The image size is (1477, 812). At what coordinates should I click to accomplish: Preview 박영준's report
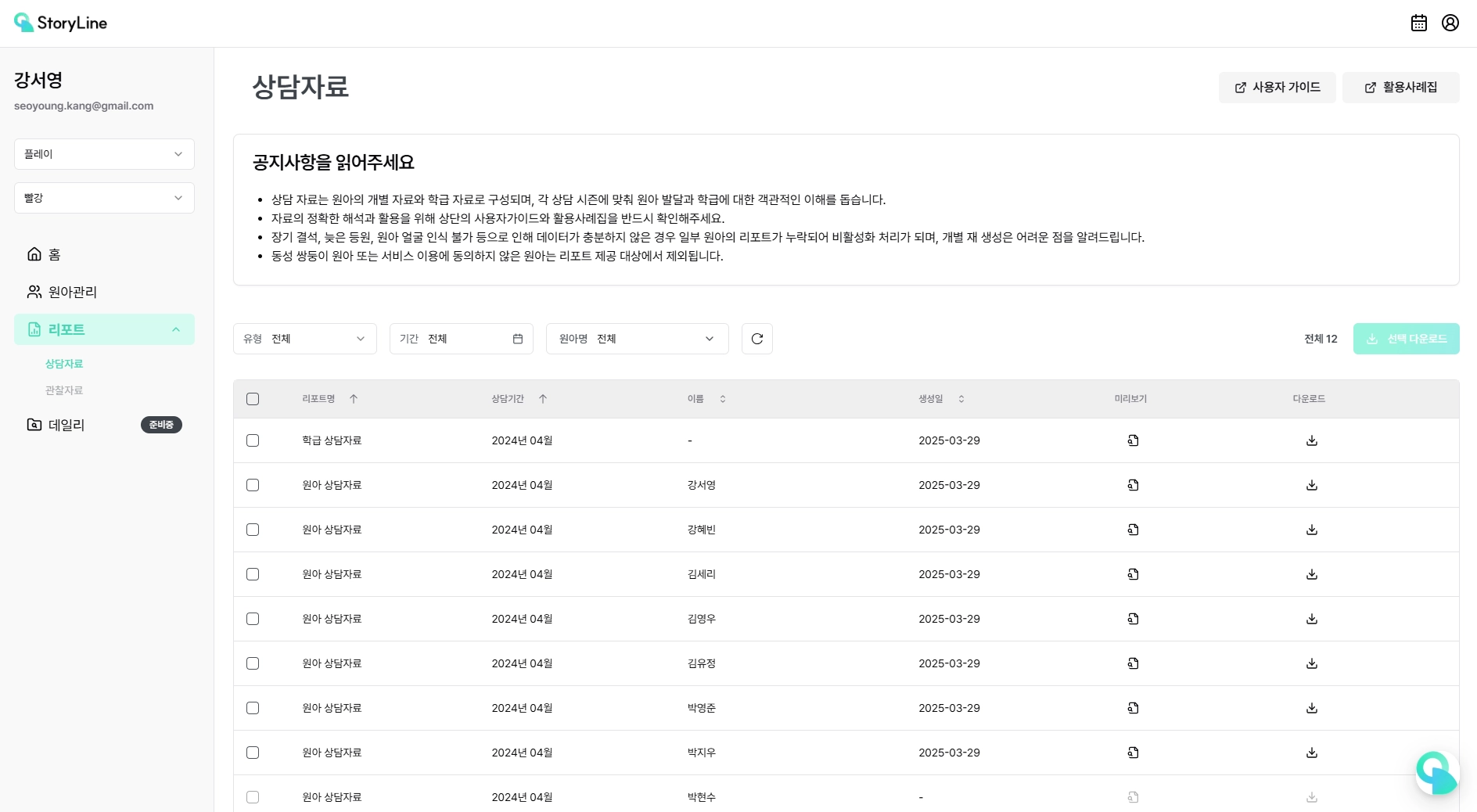click(x=1133, y=708)
